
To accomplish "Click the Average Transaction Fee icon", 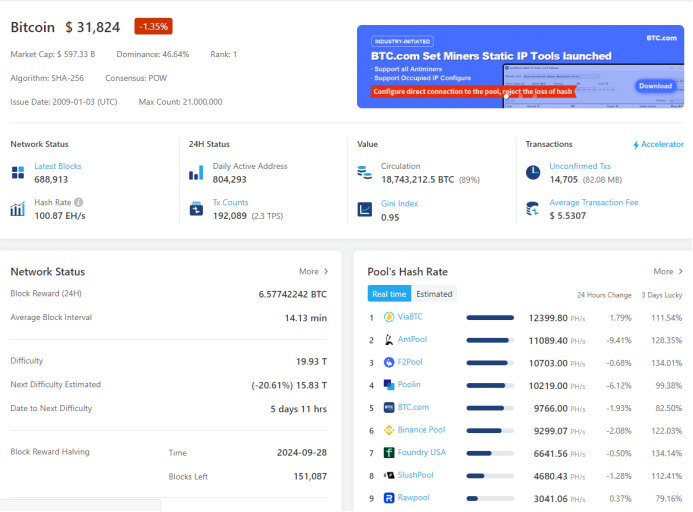I will 533,209.
